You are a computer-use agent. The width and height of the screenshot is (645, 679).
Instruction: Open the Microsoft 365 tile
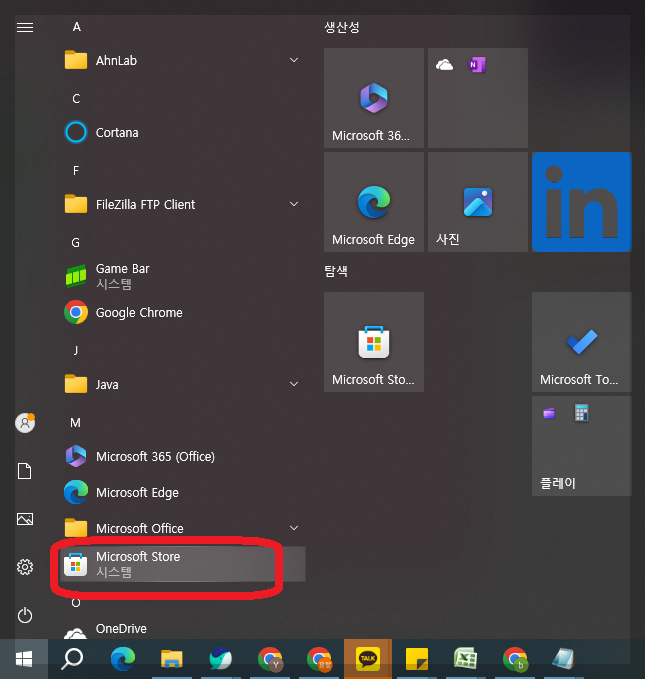[374, 98]
